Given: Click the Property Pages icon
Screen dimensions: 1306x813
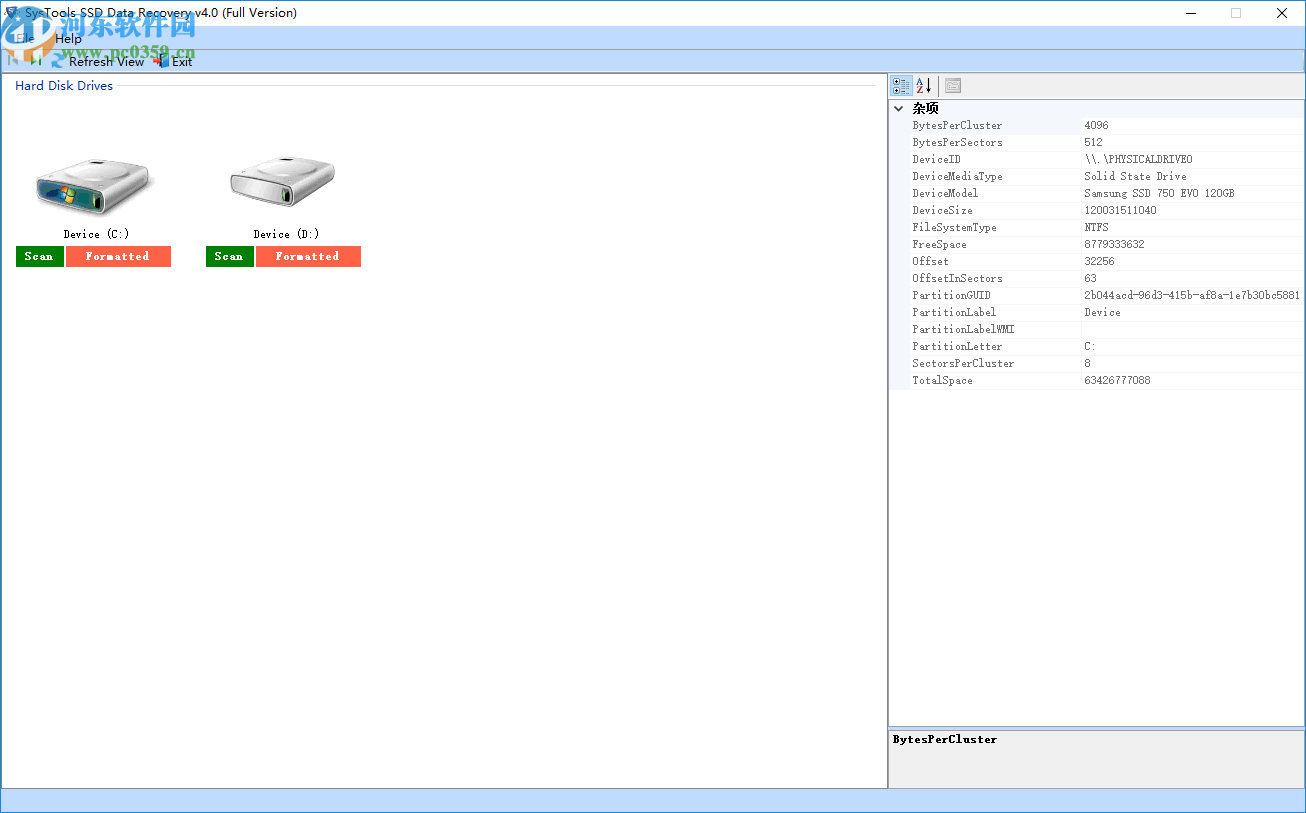Looking at the screenshot, I should click(952, 85).
